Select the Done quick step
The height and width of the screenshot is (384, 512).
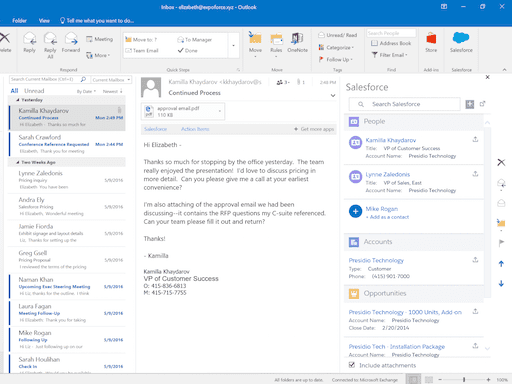(x=188, y=50)
